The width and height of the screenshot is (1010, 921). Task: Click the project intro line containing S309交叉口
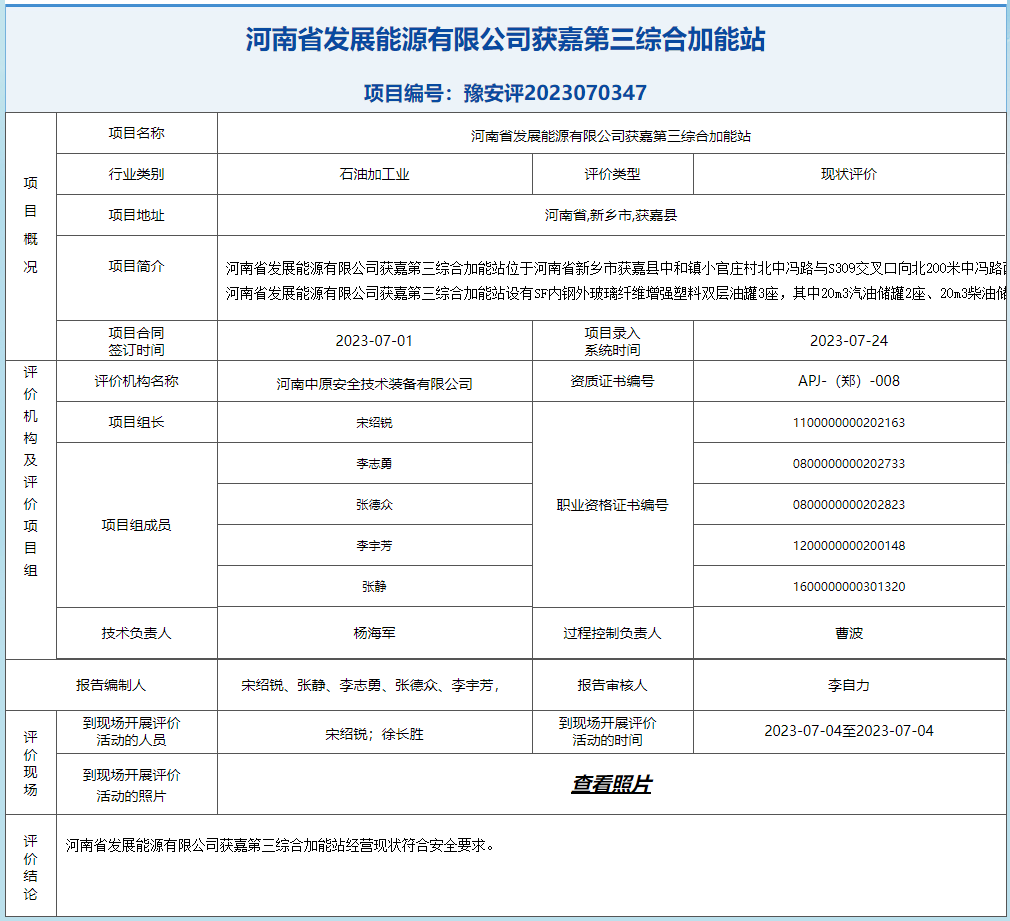(x=617, y=269)
